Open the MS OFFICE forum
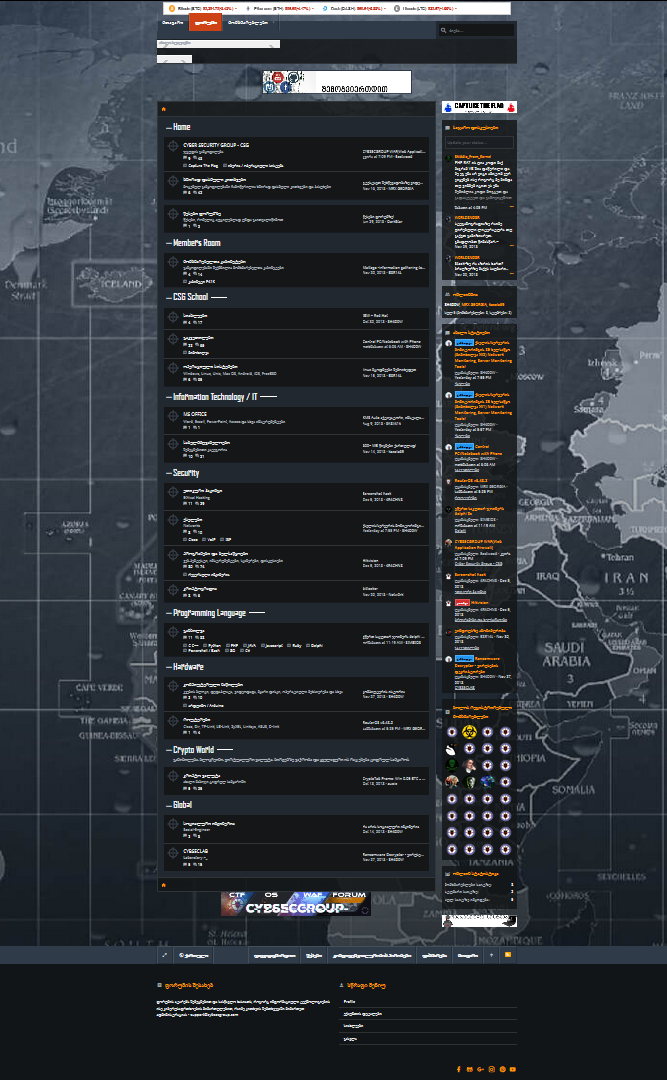 (x=194, y=412)
